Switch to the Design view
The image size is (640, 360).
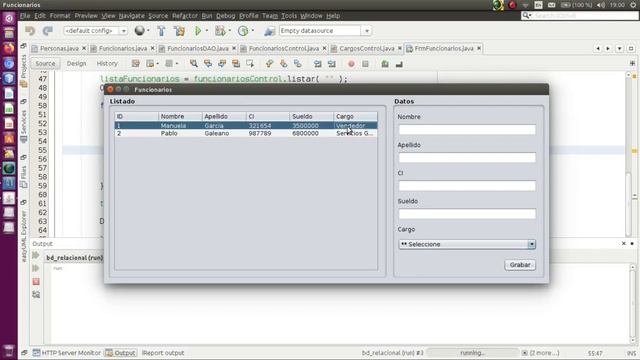point(76,64)
